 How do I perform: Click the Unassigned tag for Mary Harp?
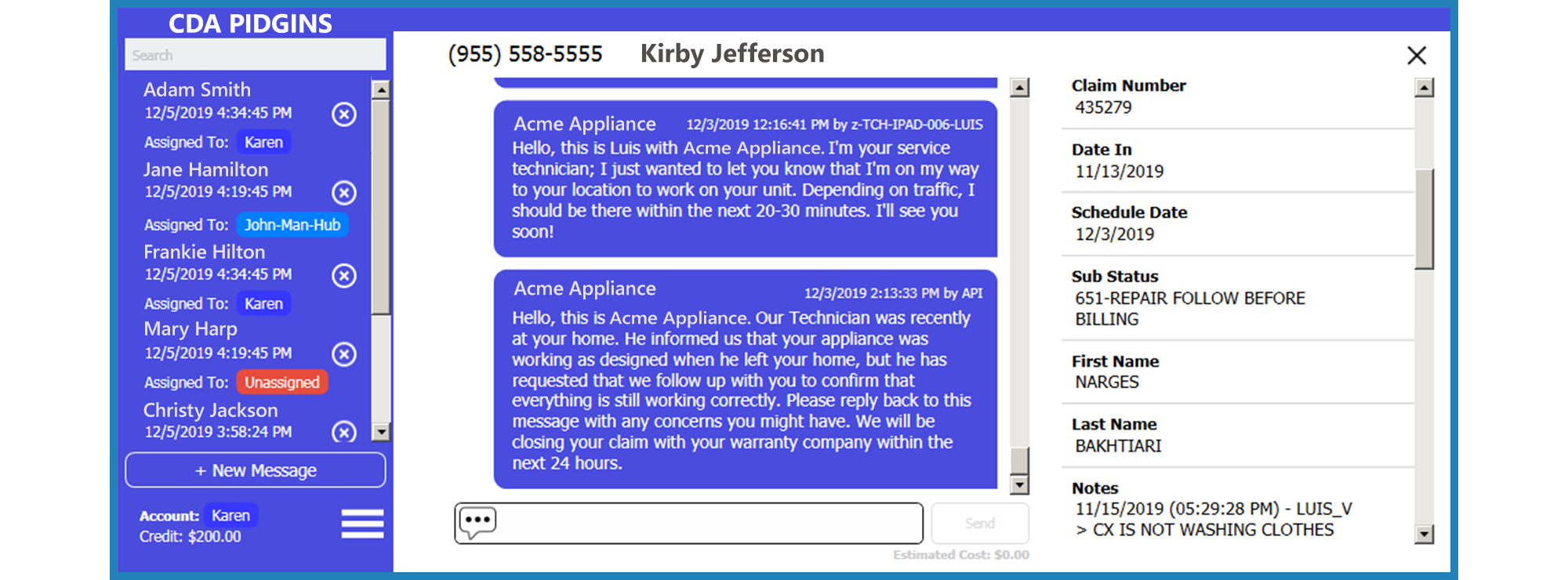point(282,382)
